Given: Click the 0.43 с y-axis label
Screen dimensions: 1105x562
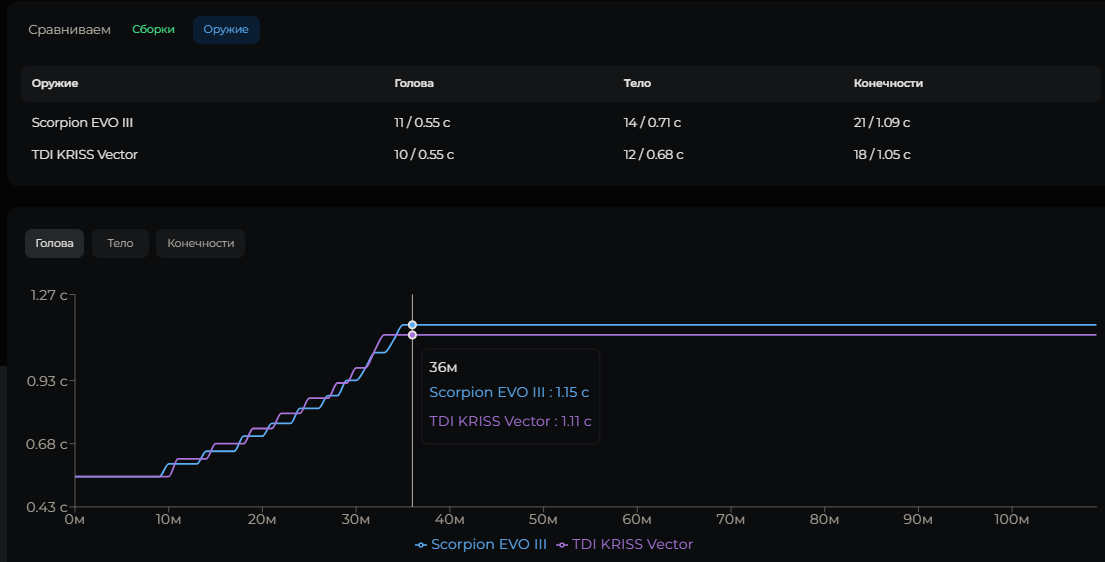Looking at the screenshot, I should tap(47, 508).
